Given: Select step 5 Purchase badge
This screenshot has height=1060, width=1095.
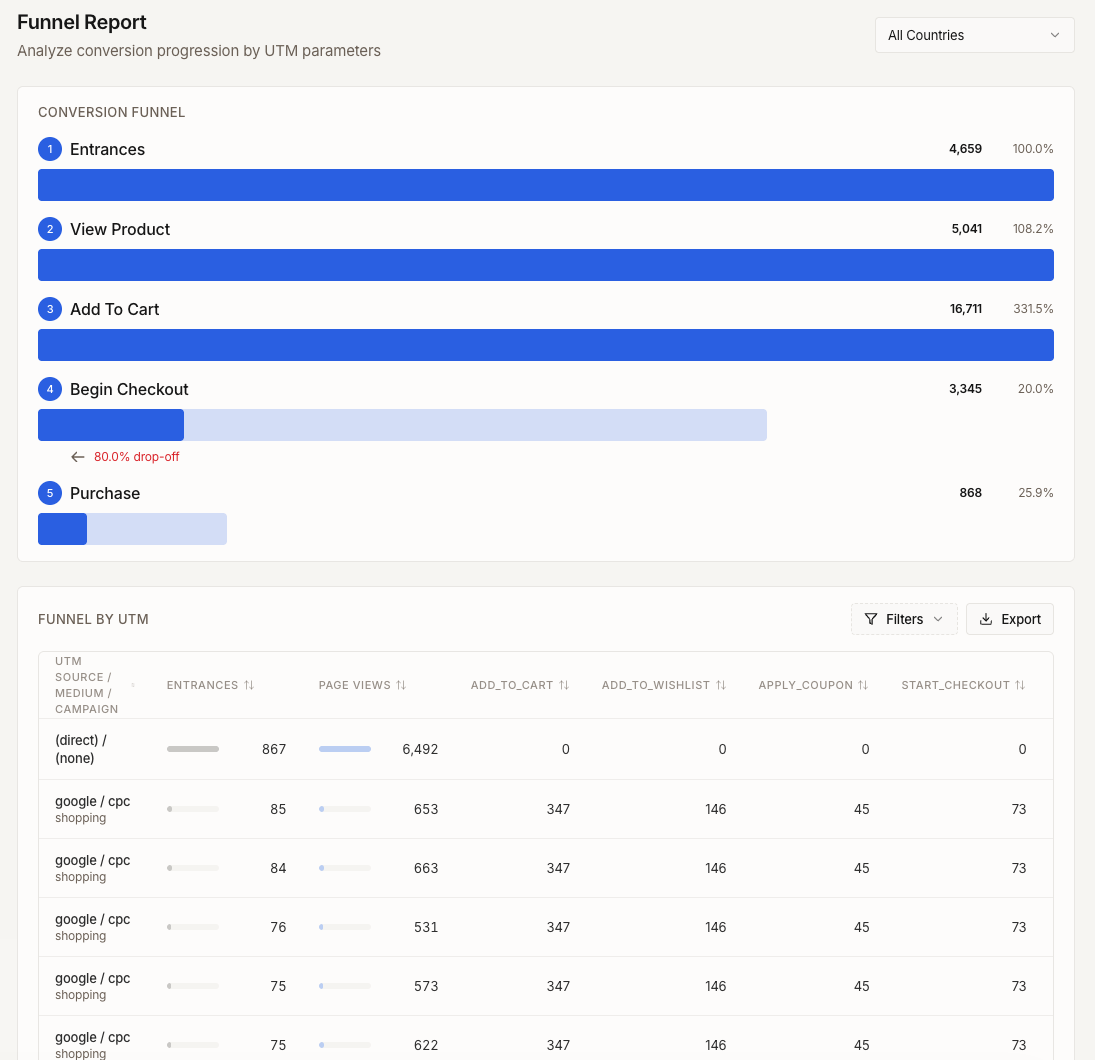Looking at the screenshot, I should pyautogui.click(x=50, y=493).
